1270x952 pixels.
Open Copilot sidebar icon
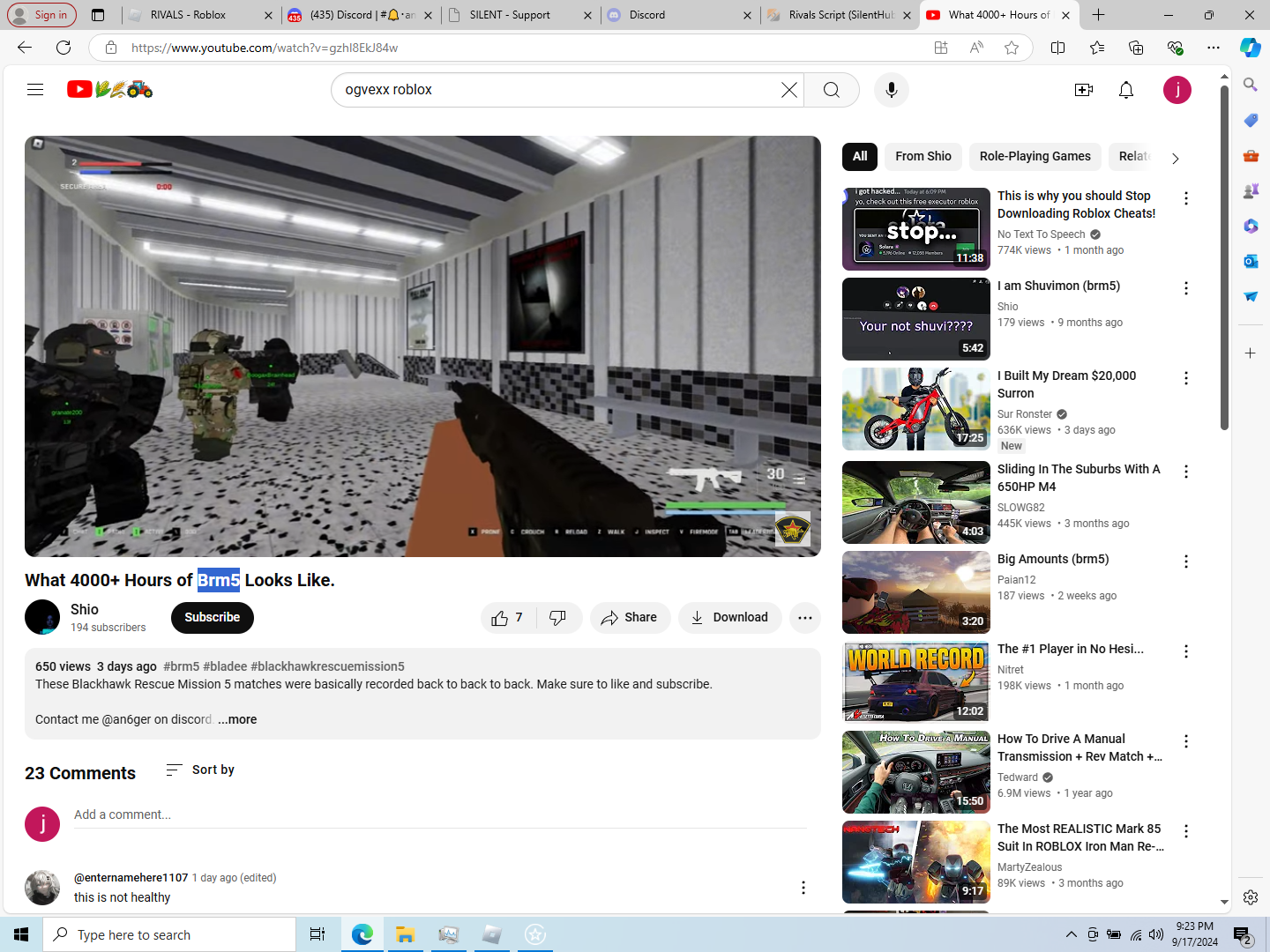point(1251,48)
